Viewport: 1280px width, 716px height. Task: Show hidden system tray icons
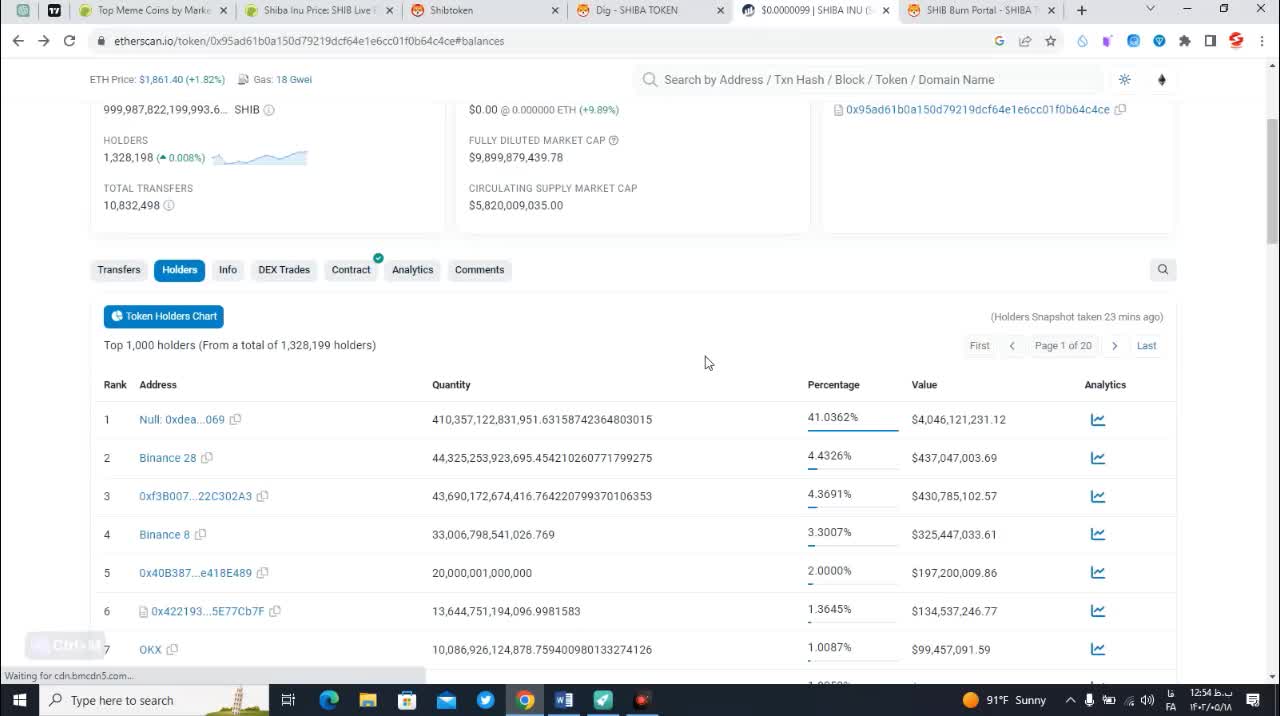(1071, 700)
